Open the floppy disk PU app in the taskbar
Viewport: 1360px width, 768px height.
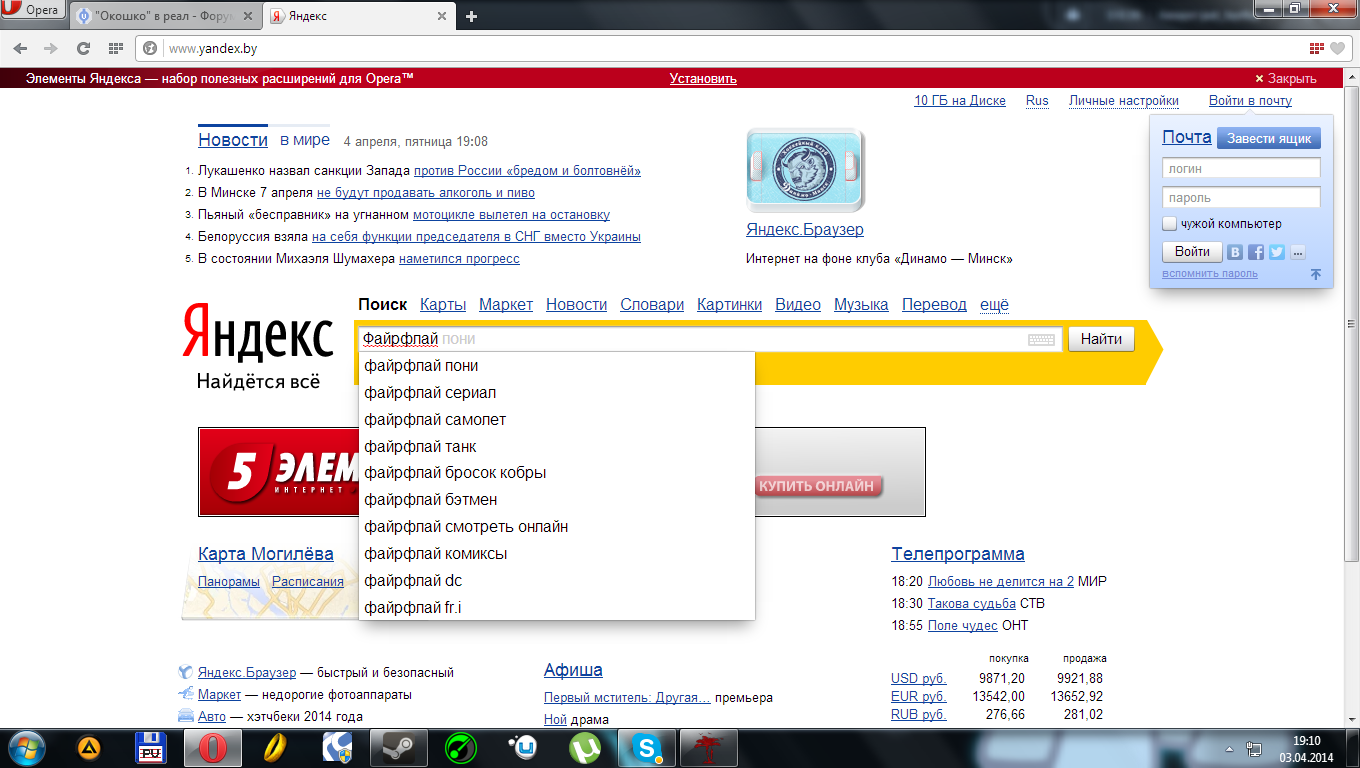click(151, 747)
